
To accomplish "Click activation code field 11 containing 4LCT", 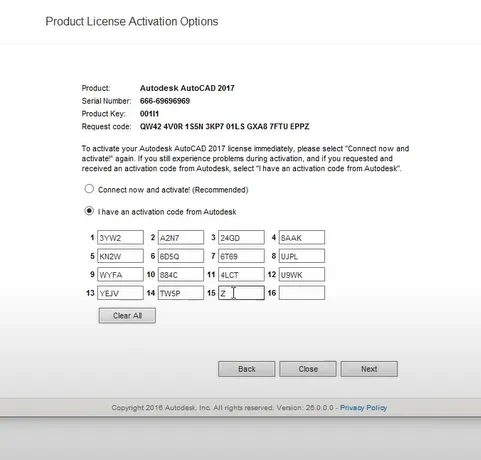I will [241, 275].
